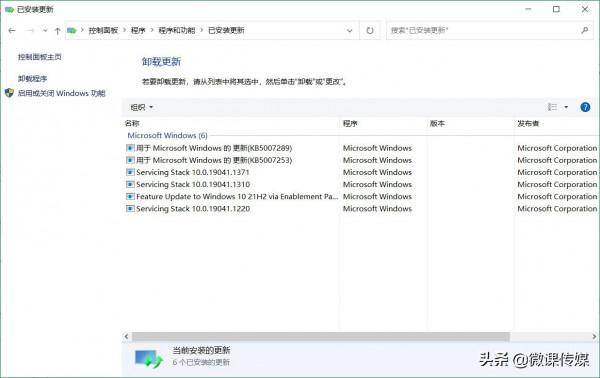Click the scrollbar right arrow
Viewport: 600px width, 378px height.
tap(594, 337)
